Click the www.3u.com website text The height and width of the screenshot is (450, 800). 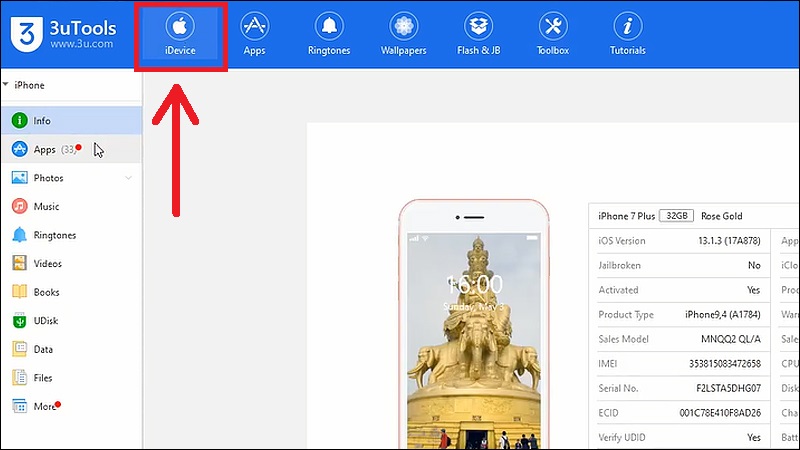pyautogui.click(x=82, y=44)
